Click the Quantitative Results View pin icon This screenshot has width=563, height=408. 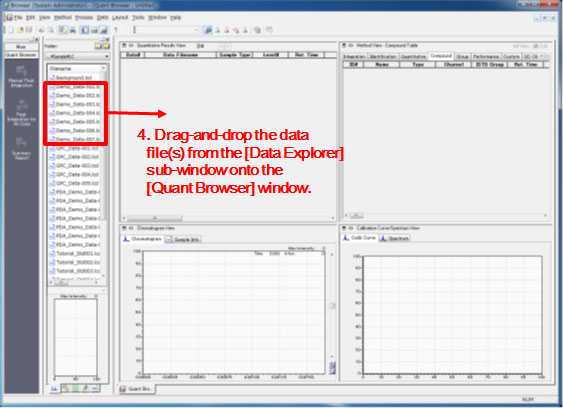click(x=124, y=46)
